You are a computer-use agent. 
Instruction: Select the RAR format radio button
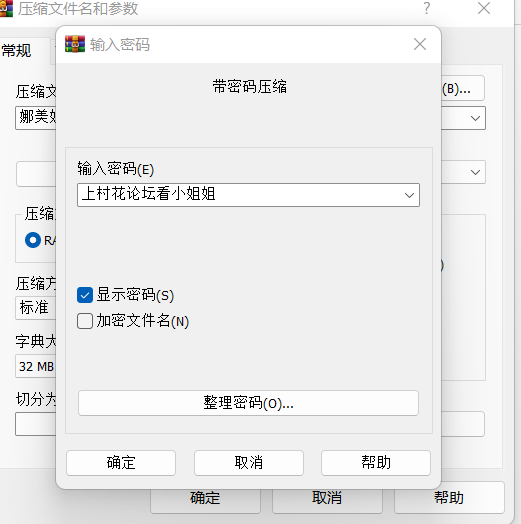(33, 240)
